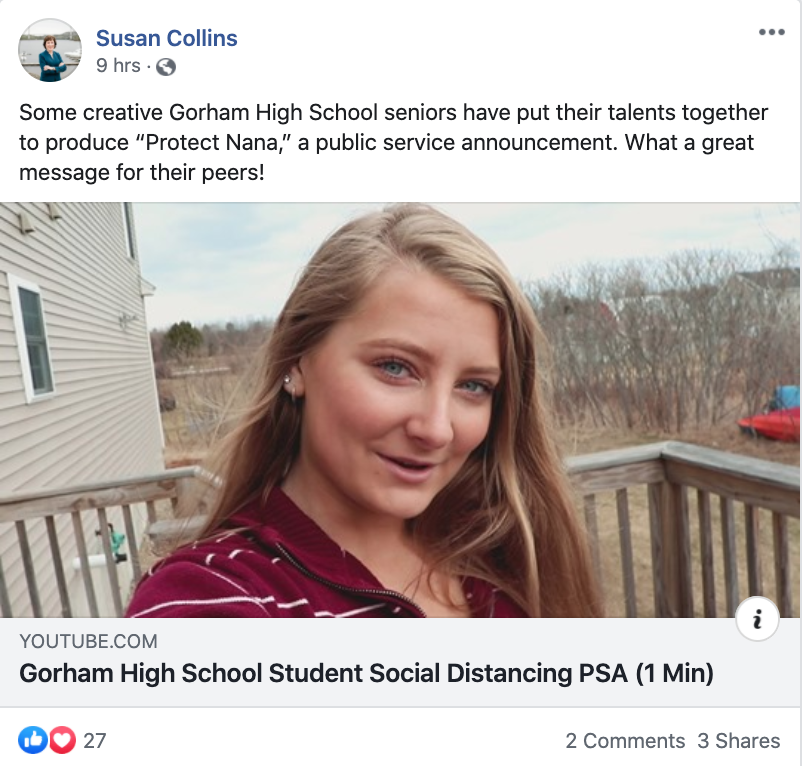Click the globe public audience icon
This screenshot has height=766, width=802.
click(166, 67)
